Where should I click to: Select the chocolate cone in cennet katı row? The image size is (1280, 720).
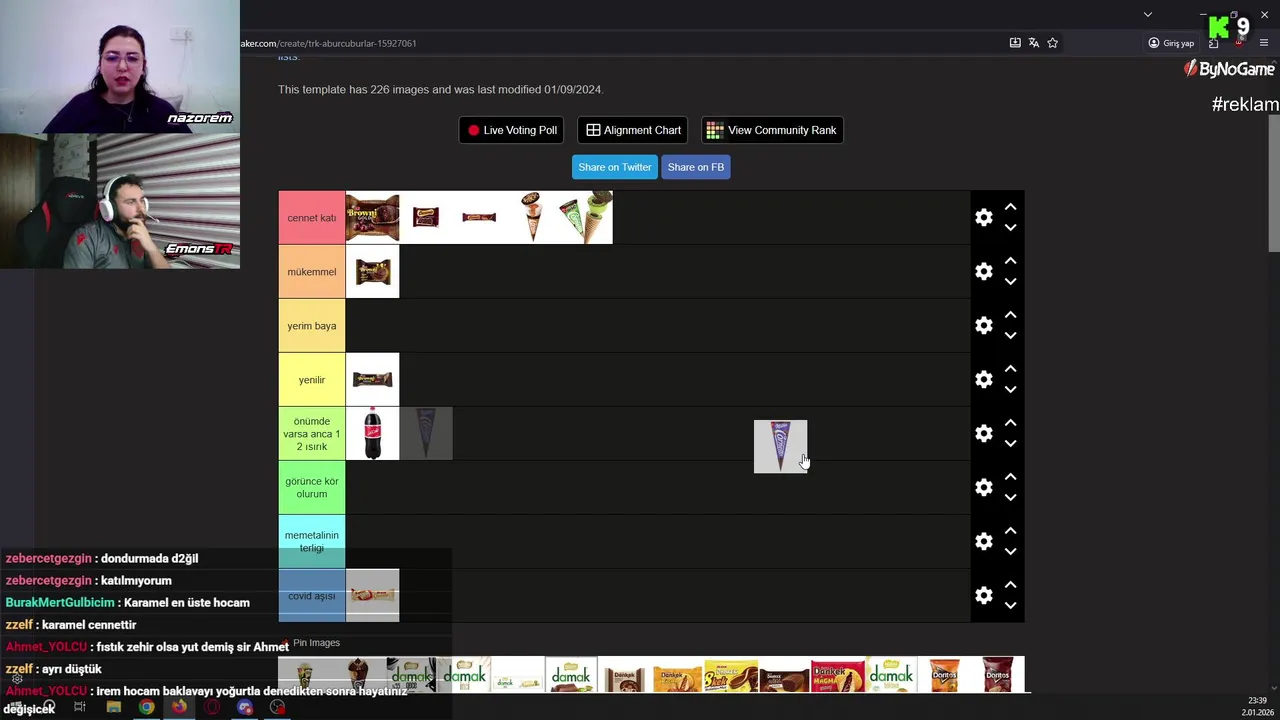click(532, 217)
